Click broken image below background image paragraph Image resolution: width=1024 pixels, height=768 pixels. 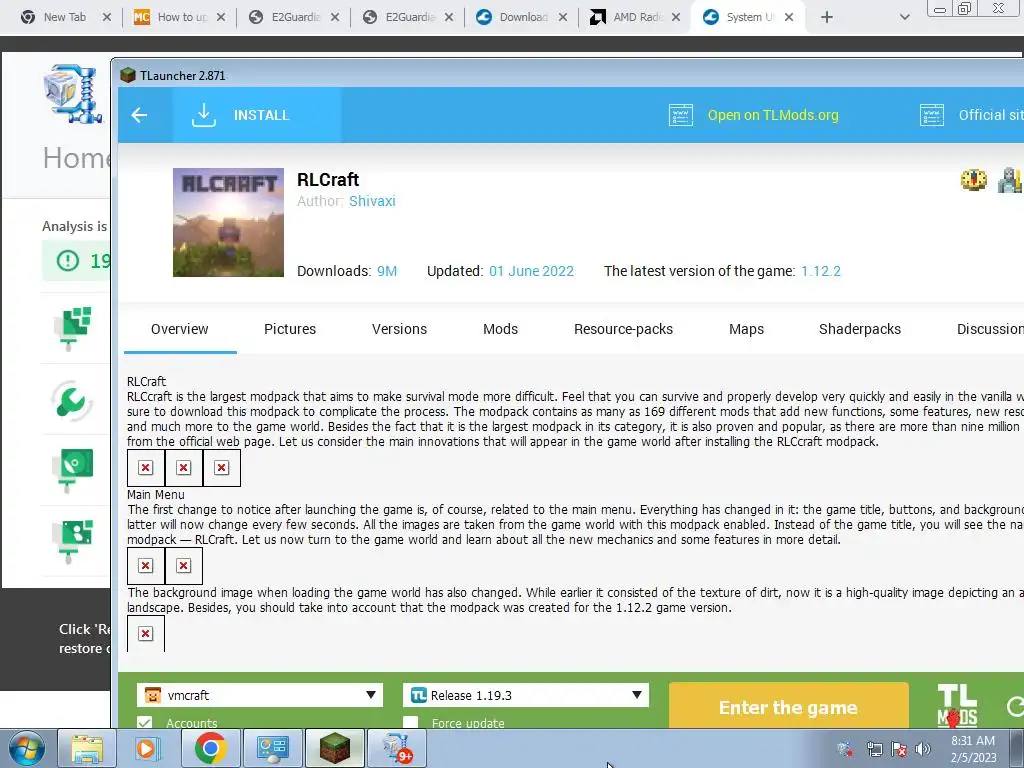pyautogui.click(x=146, y=633)
